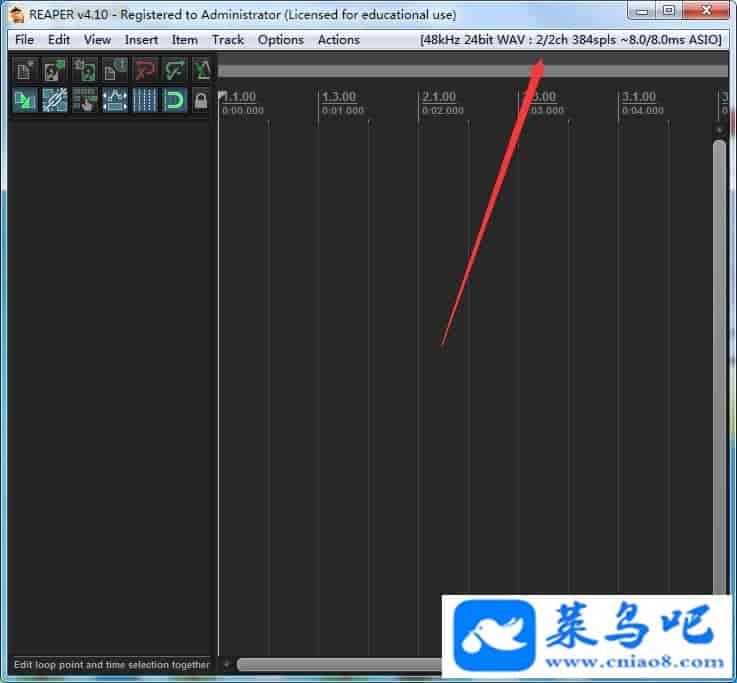Click the Redo toolbar icon

[x=175, y=71]
